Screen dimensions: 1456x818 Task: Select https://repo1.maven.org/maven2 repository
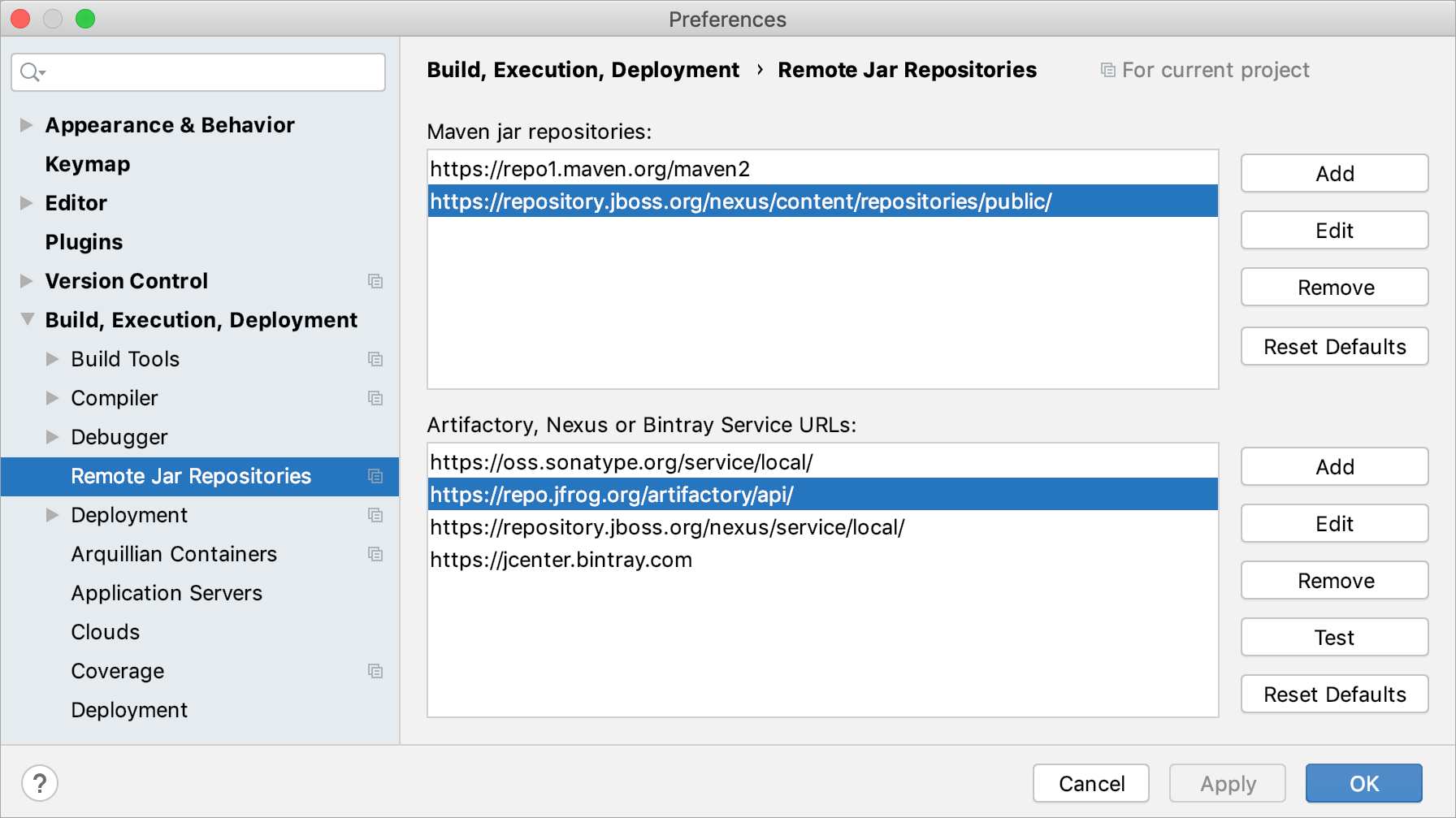point(823,168)
